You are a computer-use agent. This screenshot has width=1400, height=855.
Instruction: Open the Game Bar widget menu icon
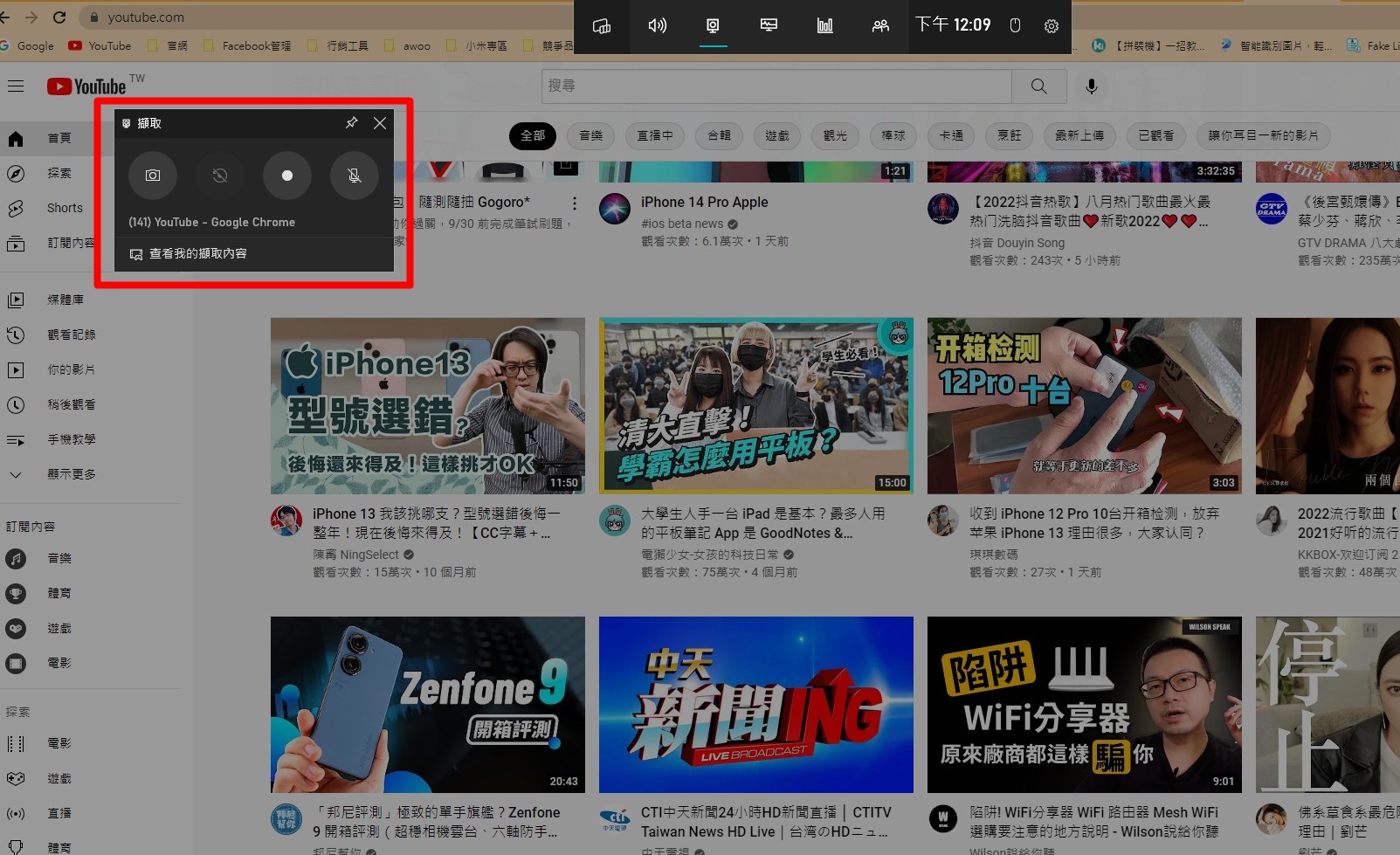[602, 26]
